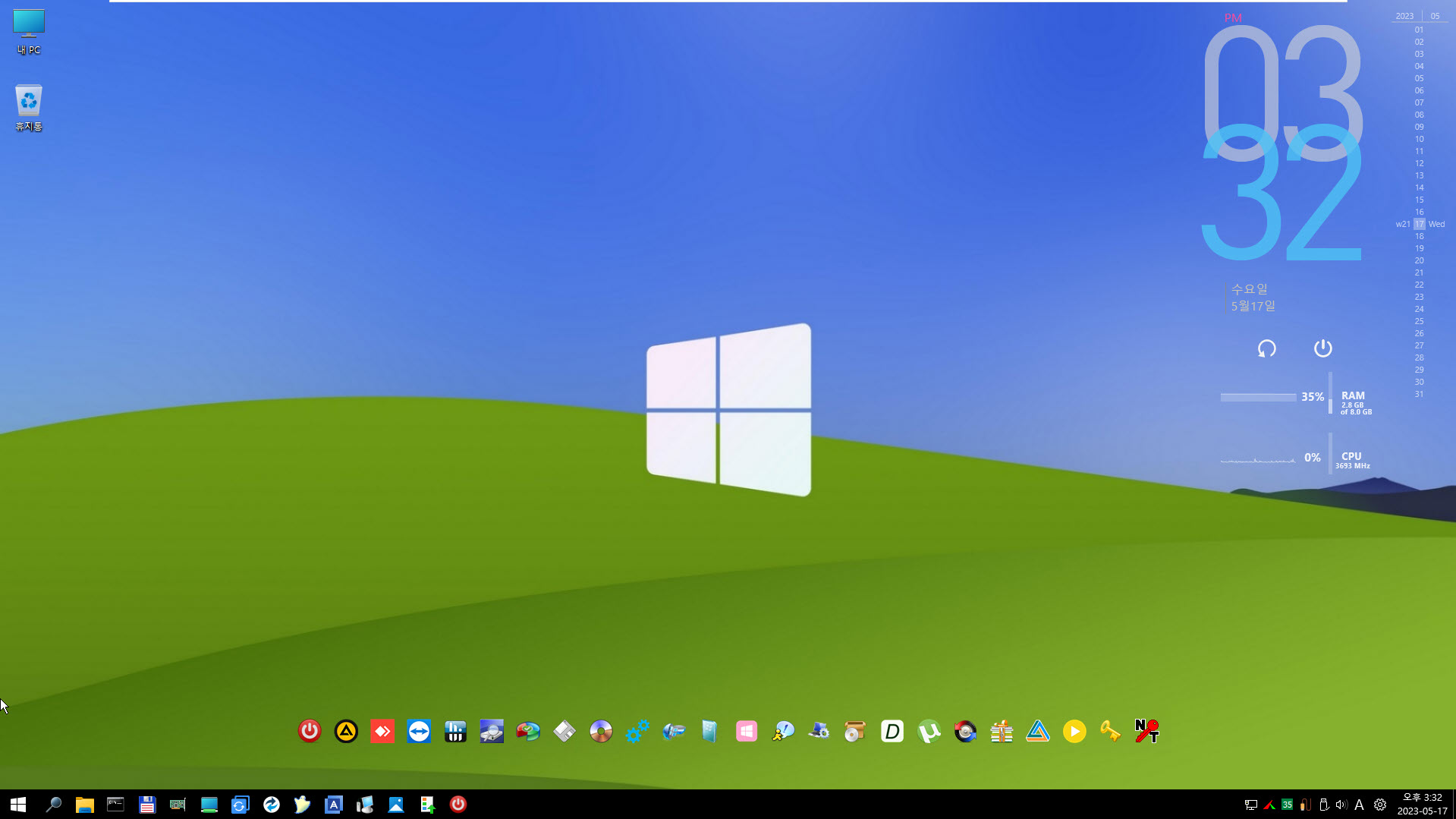Open the white D app icon
The width and height of the screenshot is (1456, 819).
pyautogui.click(x=892, y=731)
